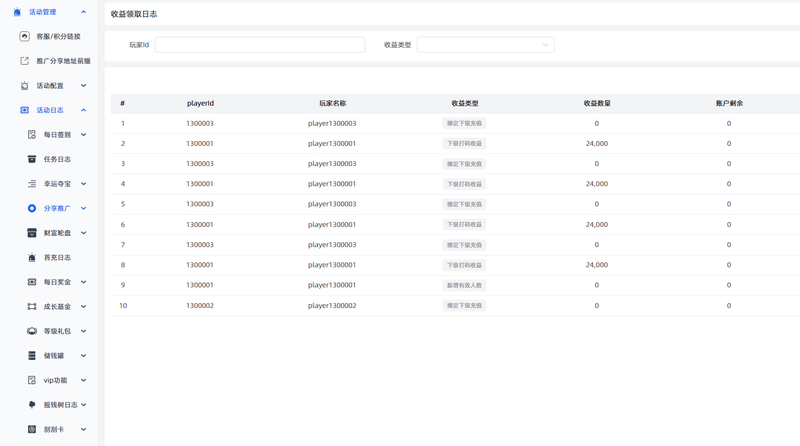
Task: Click the 活动配置 alarm icon
Action: [x=24, y=86]
